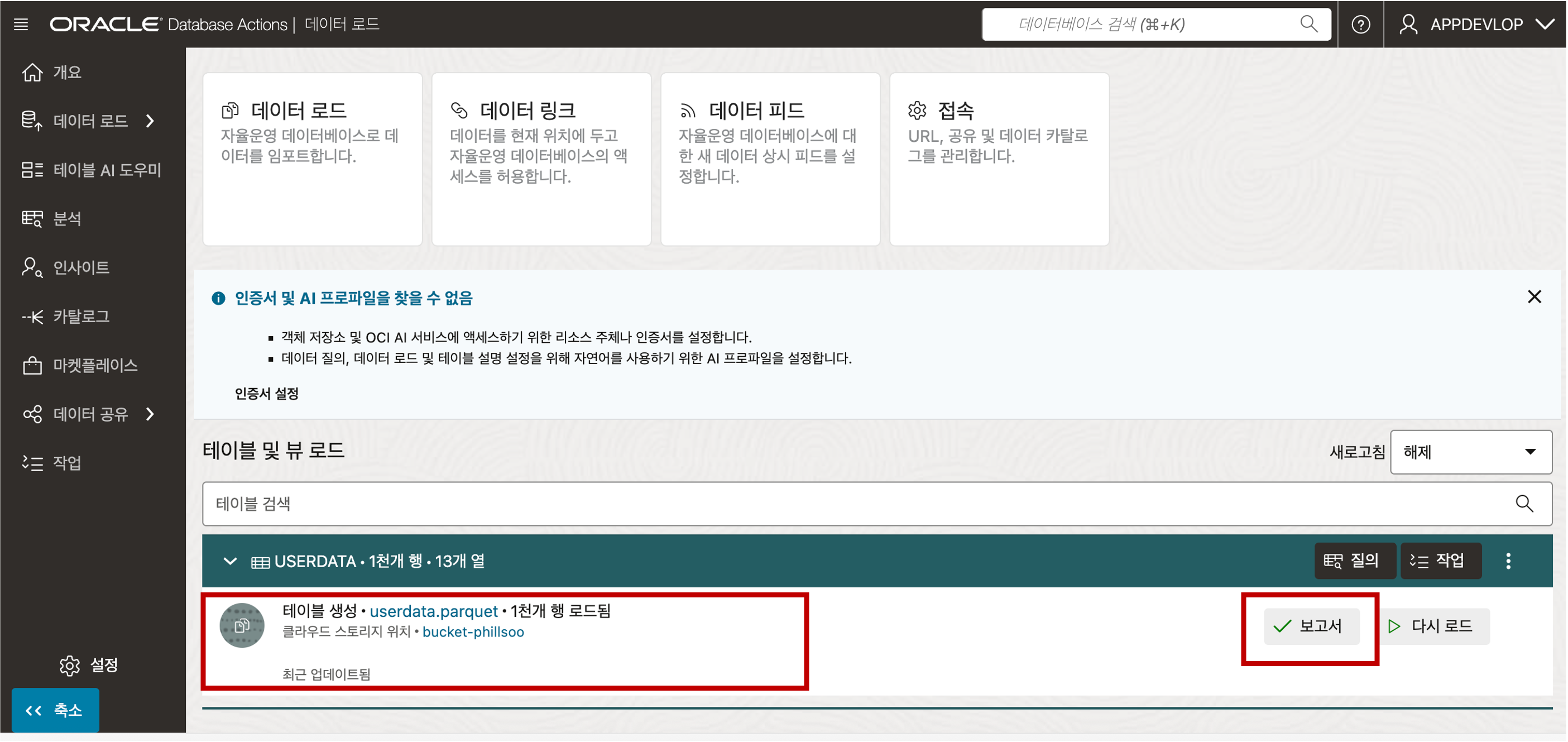Click the analysis table icon in sidebar

(x=32, y=218)
